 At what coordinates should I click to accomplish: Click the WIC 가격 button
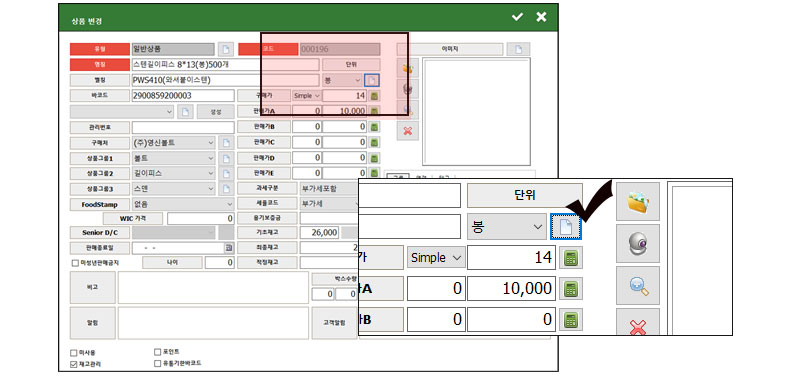click(133, 218)
